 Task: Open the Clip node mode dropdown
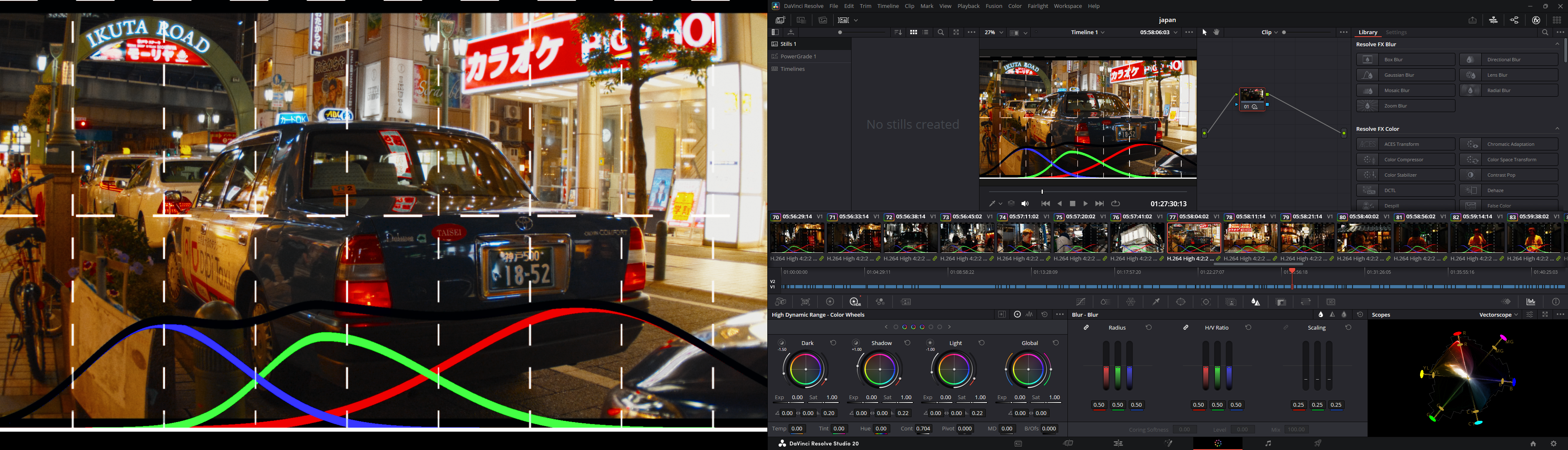[1270, 32]
